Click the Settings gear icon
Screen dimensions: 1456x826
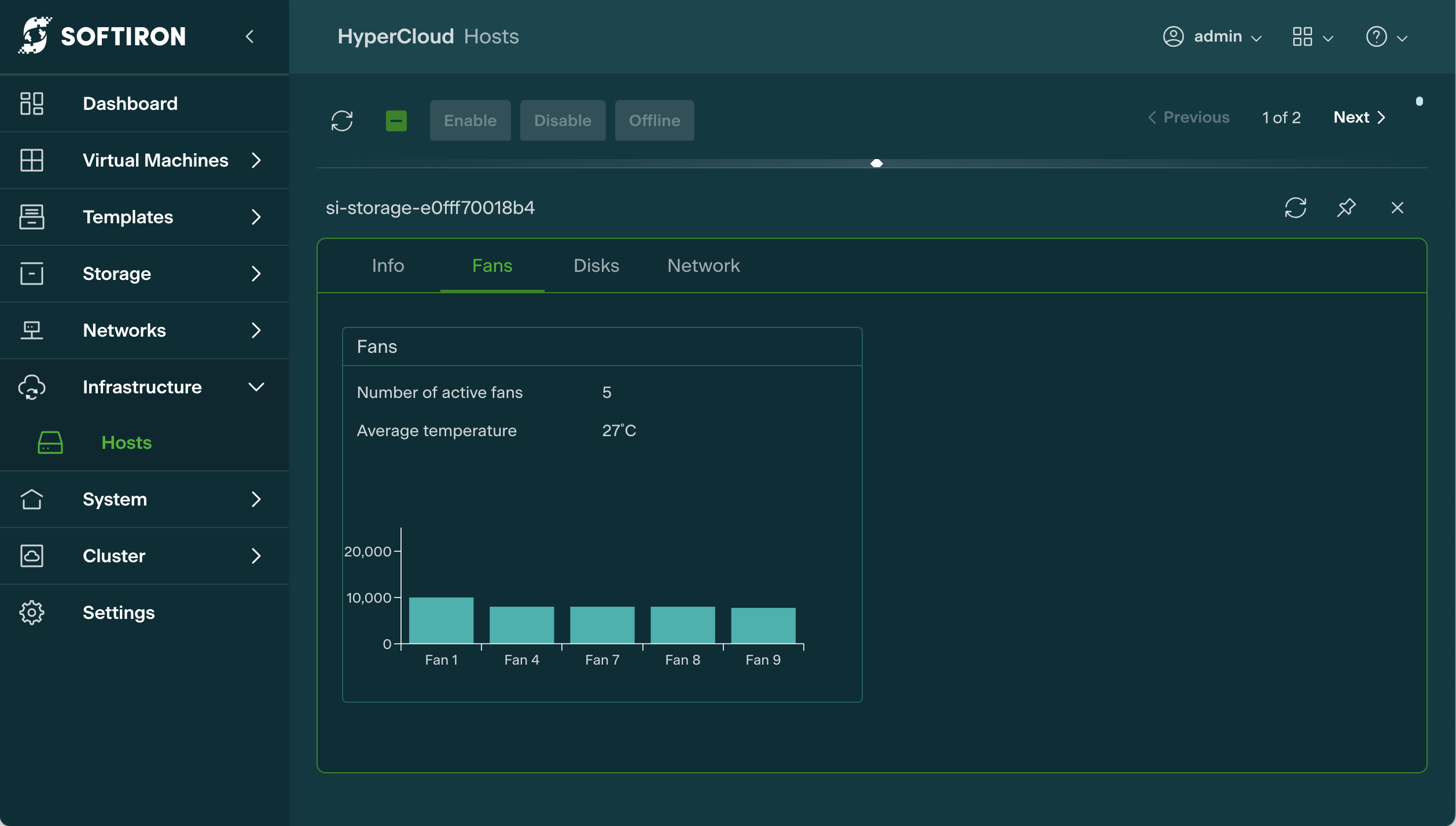tap(32, 613)
